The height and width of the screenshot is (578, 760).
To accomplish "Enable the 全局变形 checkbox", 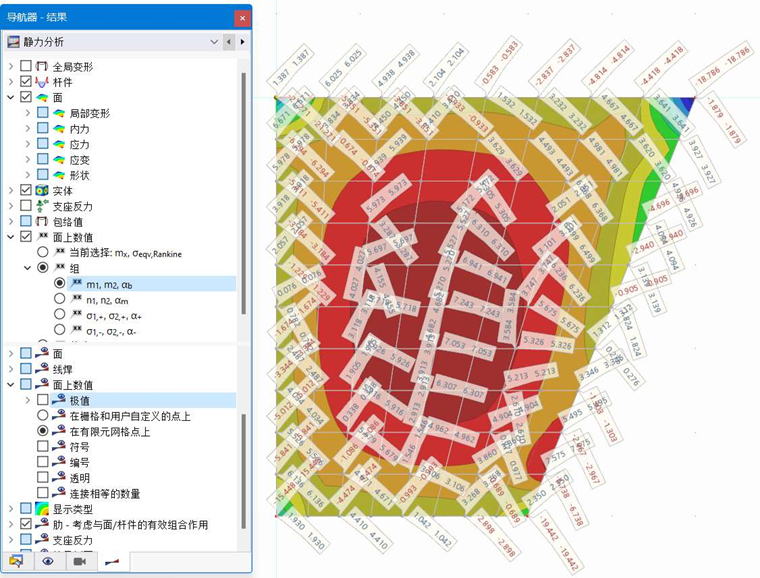I will coord(26,66).
